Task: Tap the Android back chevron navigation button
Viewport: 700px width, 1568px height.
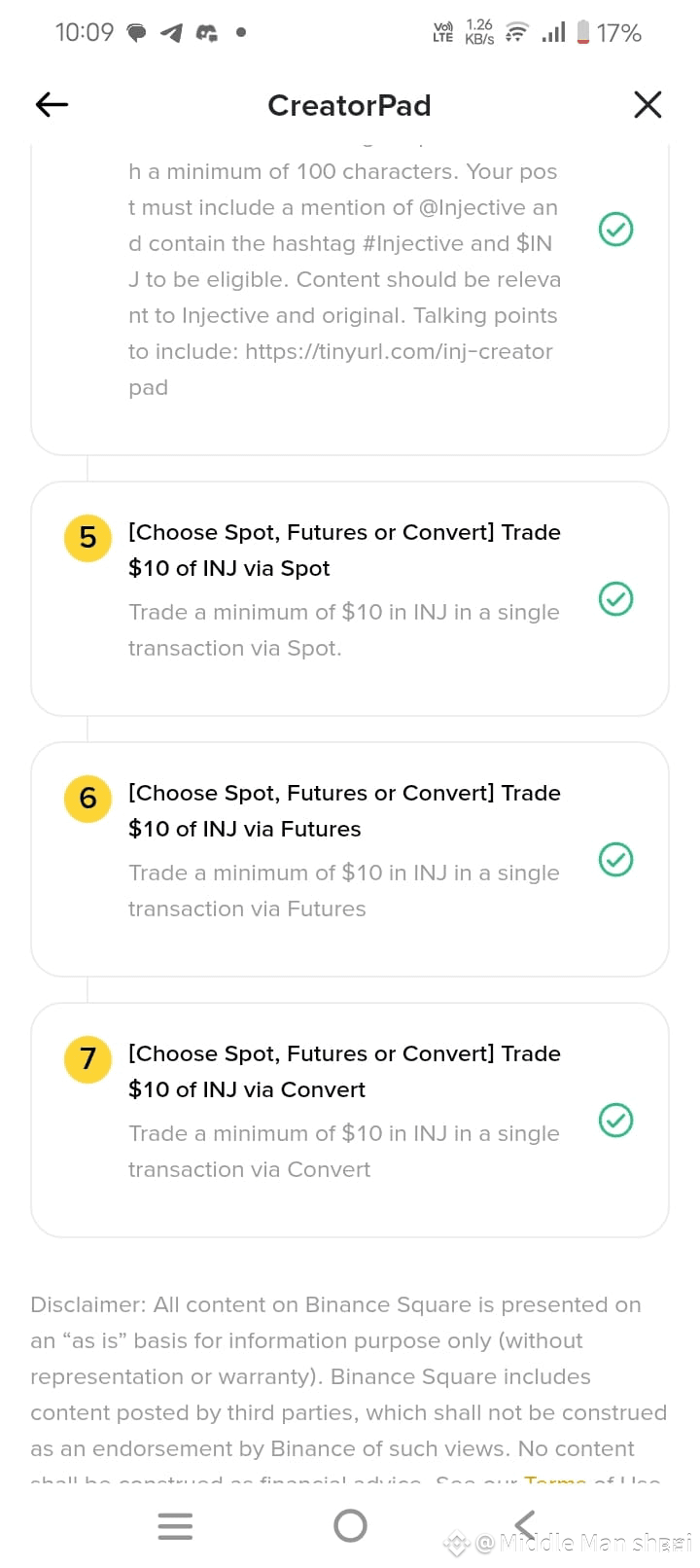Action: (525, 1525)
